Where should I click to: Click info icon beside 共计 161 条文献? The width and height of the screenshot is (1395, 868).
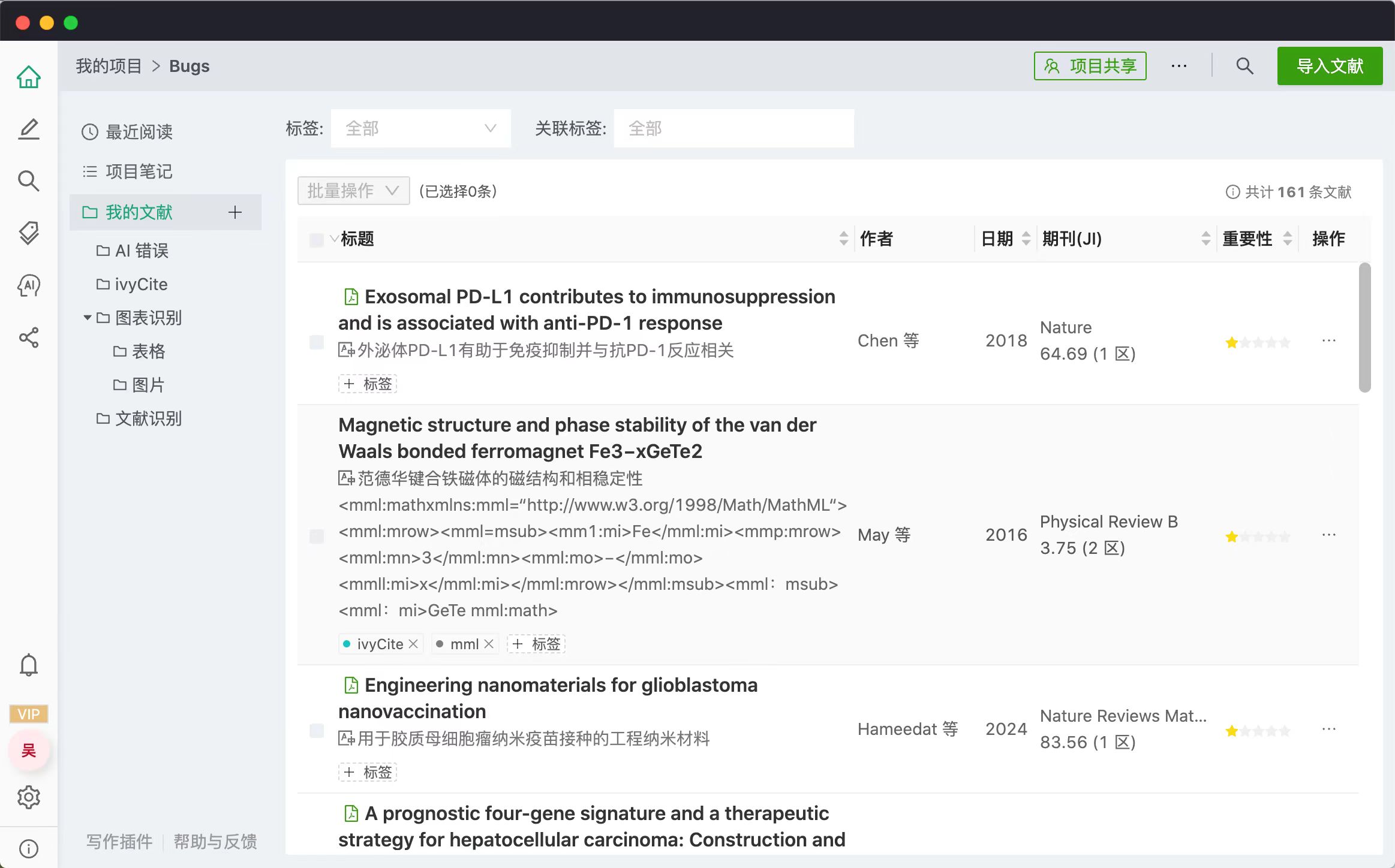coord(1232,192)
